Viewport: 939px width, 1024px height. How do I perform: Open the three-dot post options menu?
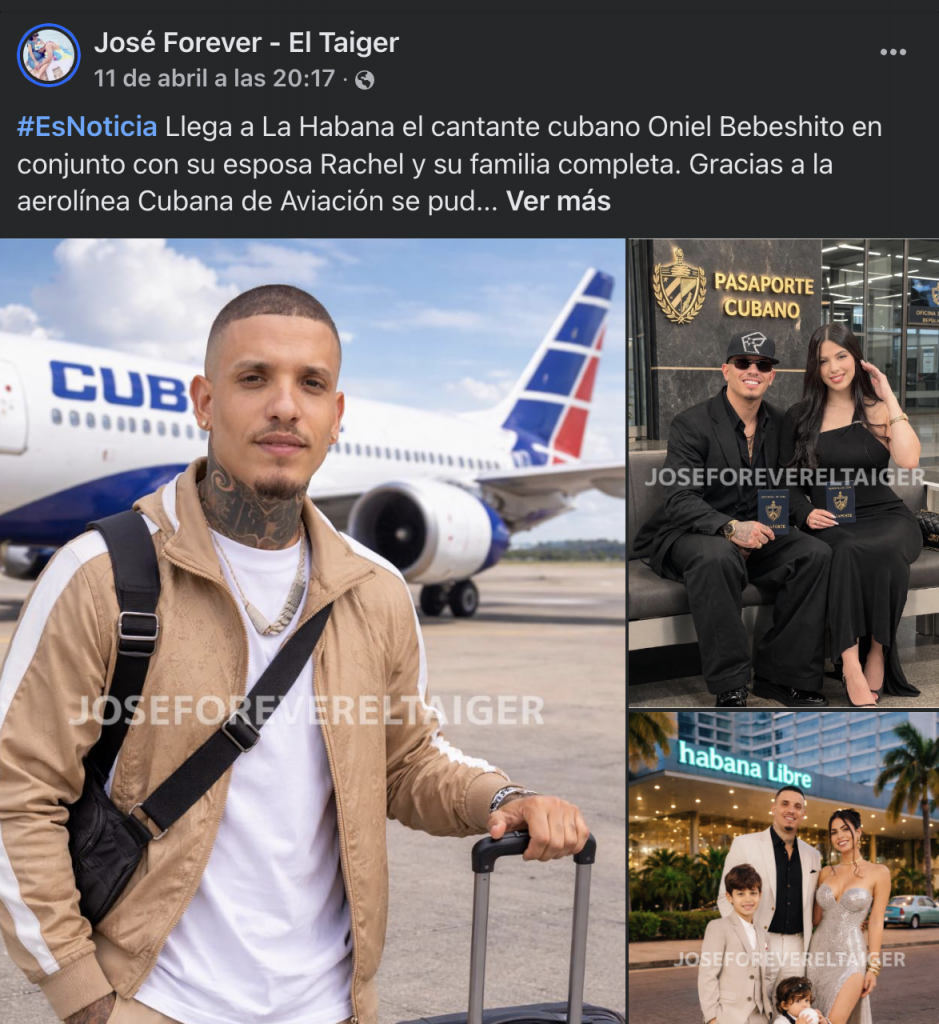tap(893, 52)
